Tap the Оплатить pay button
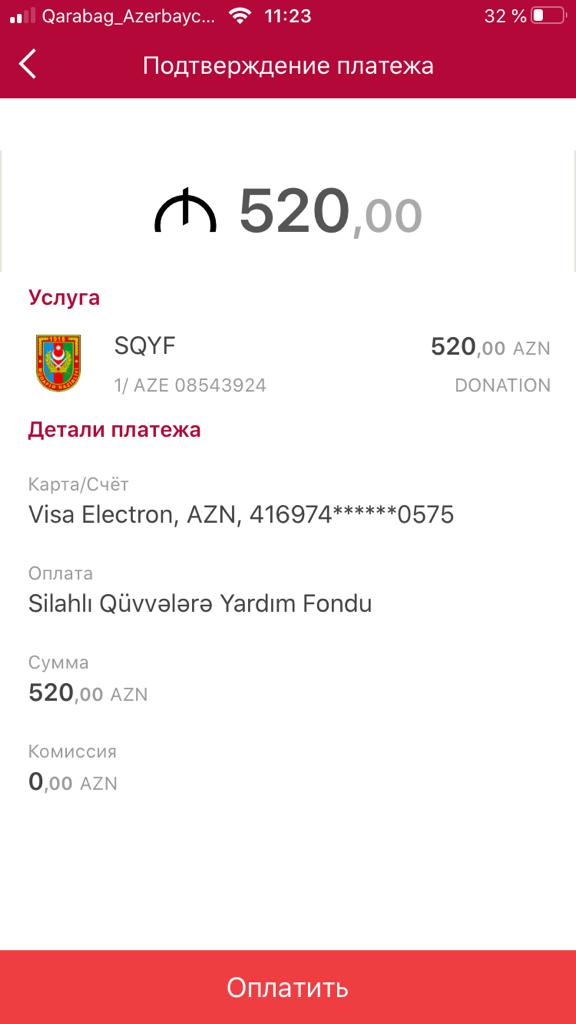 (288, 987)
